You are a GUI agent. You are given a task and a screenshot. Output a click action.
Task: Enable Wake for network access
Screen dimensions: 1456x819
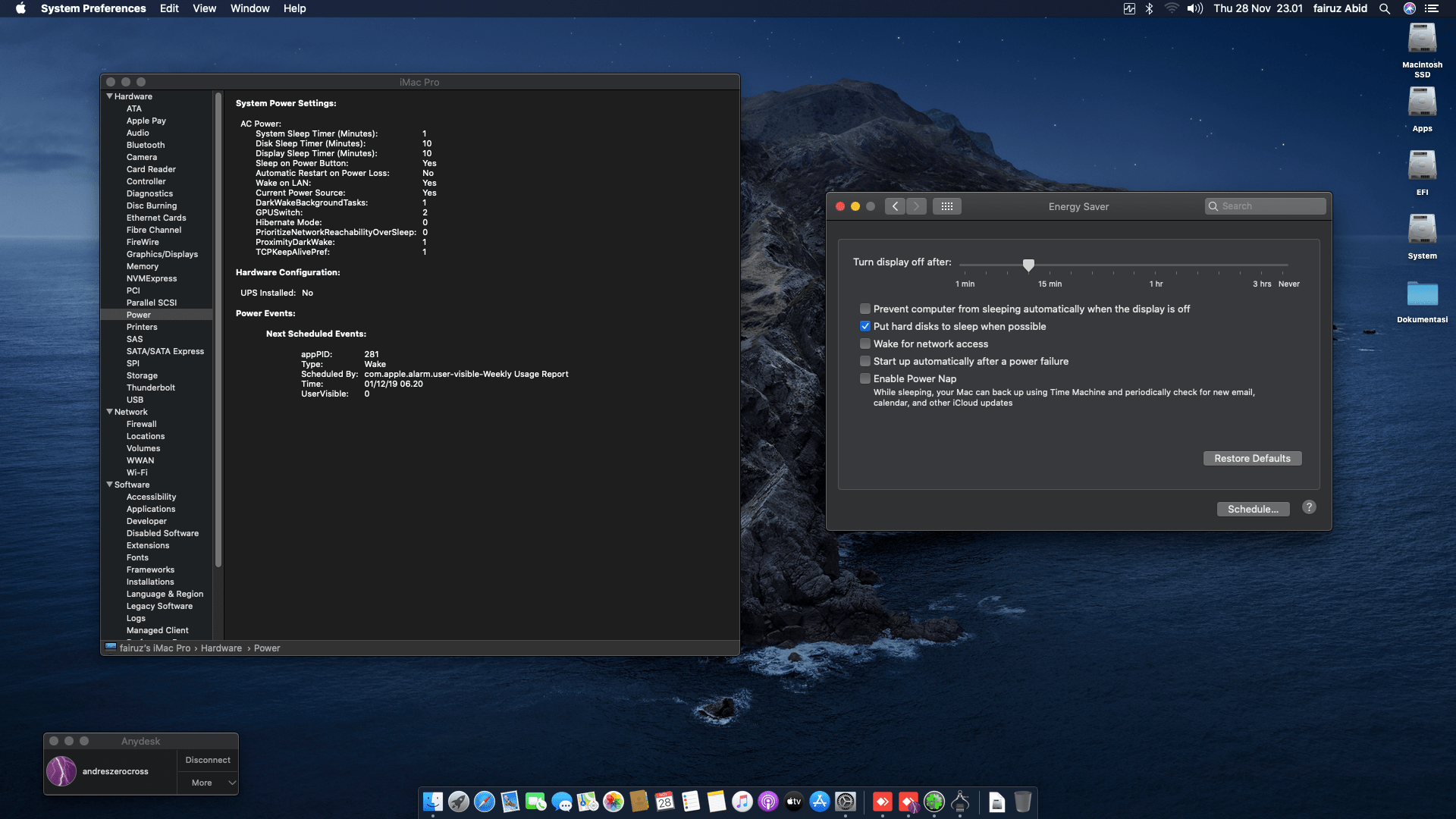[865, 344]
